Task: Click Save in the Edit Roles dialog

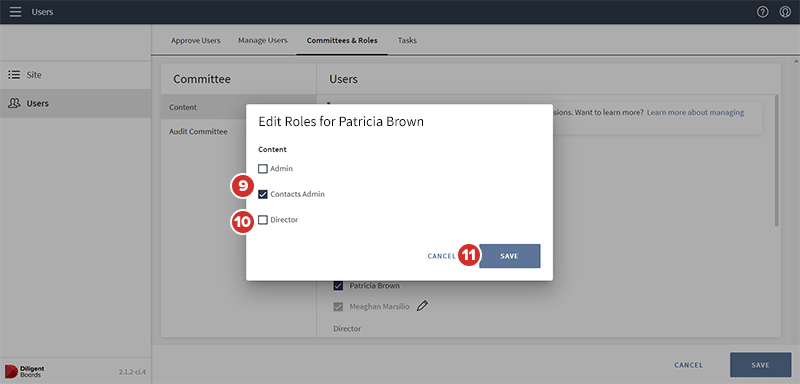Action: coord(510,256)
